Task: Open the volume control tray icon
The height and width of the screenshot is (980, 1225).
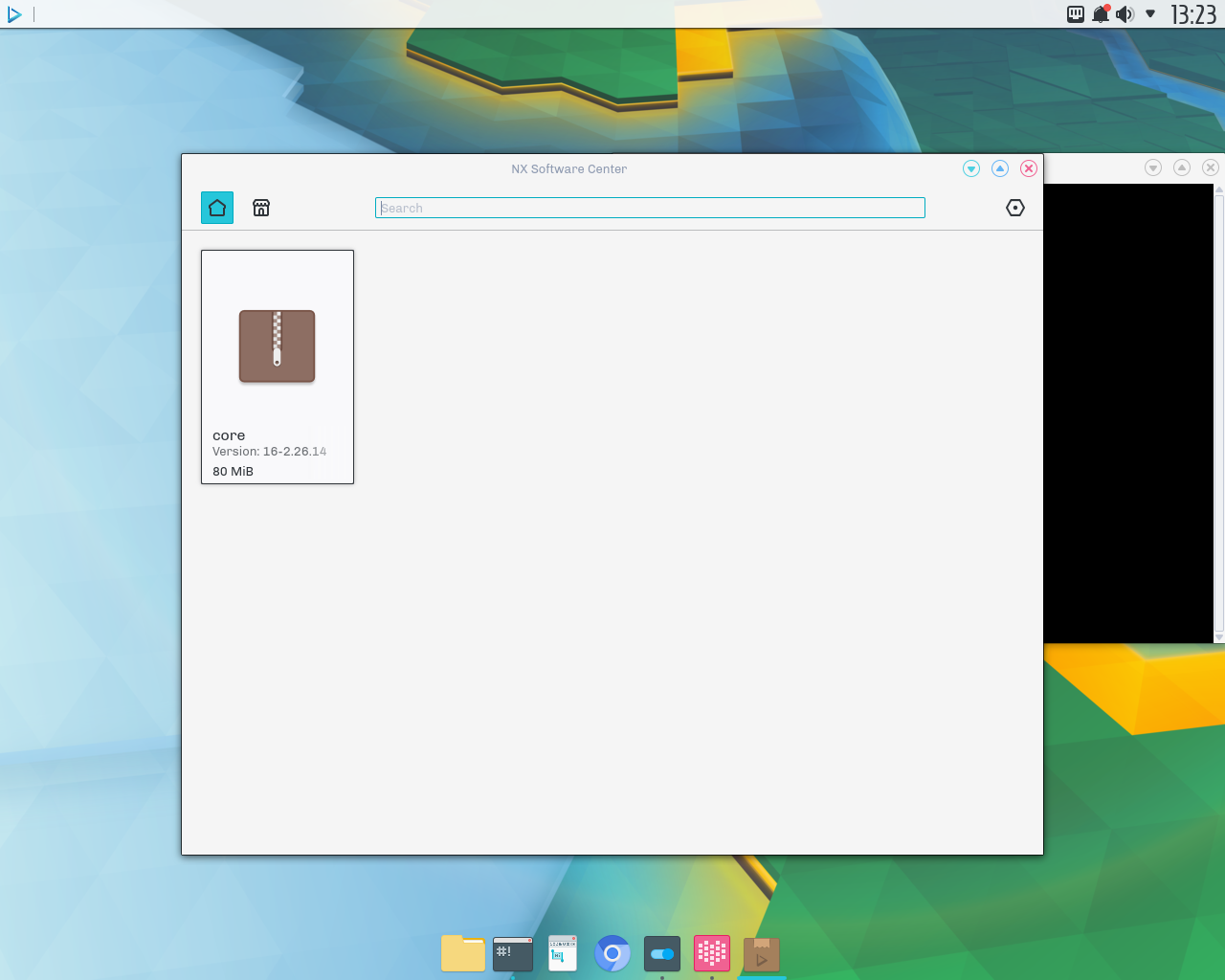Action: click(x=1125, y=13)
